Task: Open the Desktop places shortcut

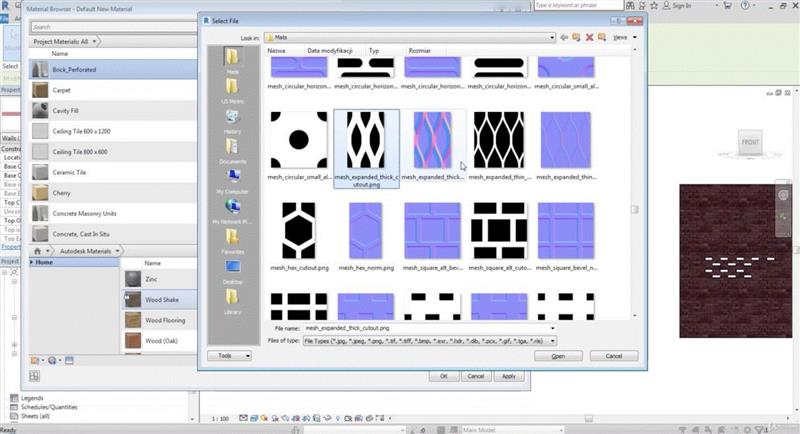Action: (232, 271)
